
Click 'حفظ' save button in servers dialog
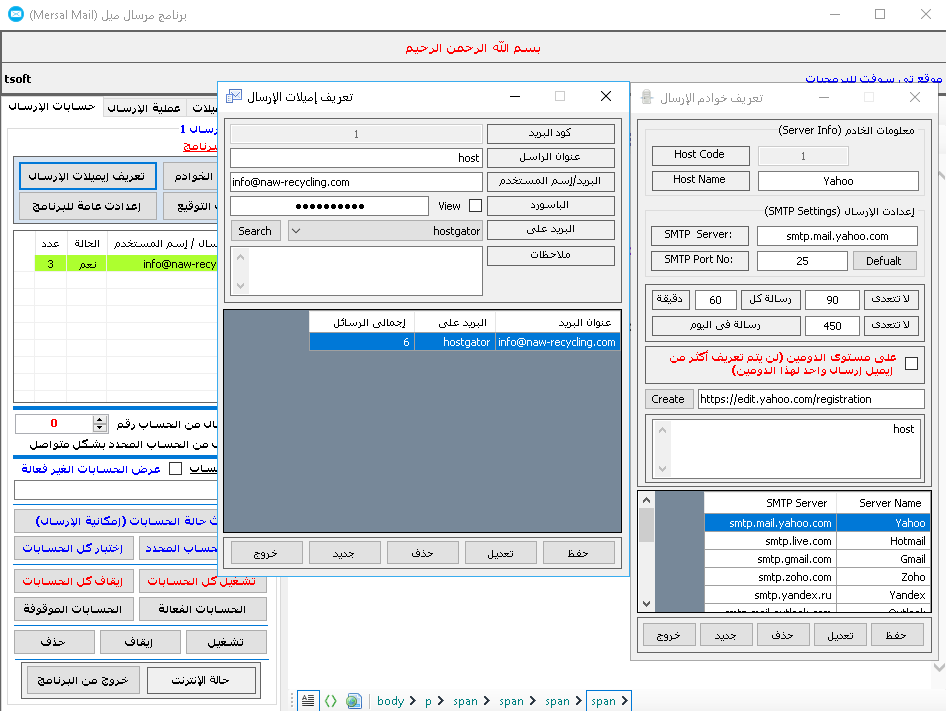point(896,635)
